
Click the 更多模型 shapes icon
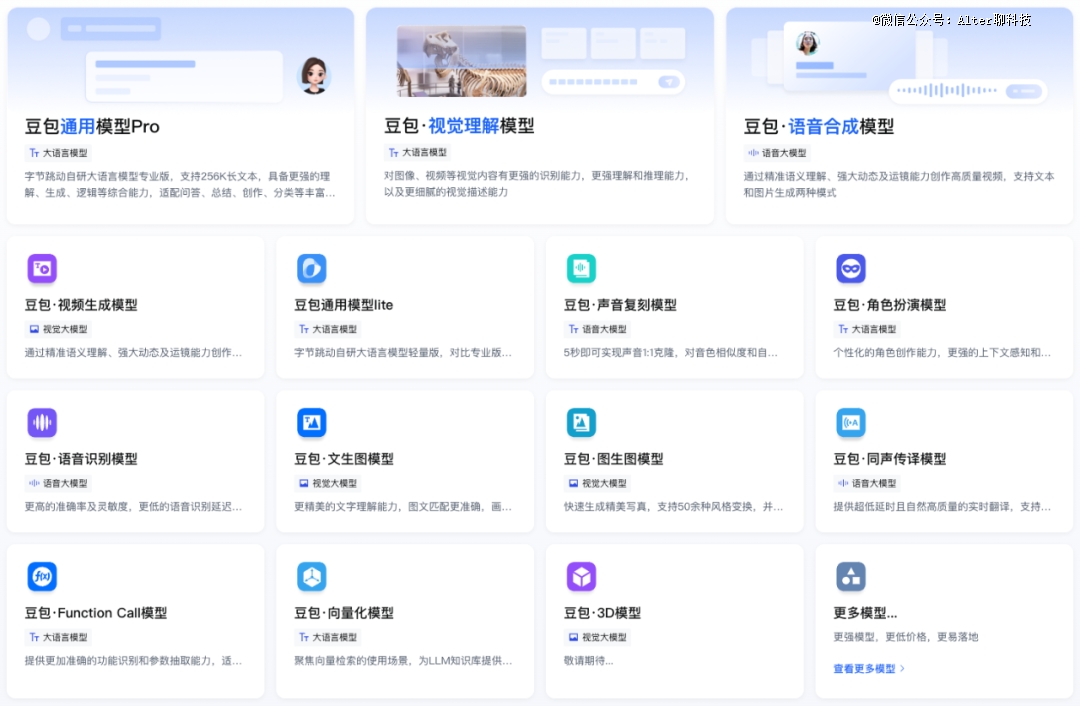pos(851,577)
